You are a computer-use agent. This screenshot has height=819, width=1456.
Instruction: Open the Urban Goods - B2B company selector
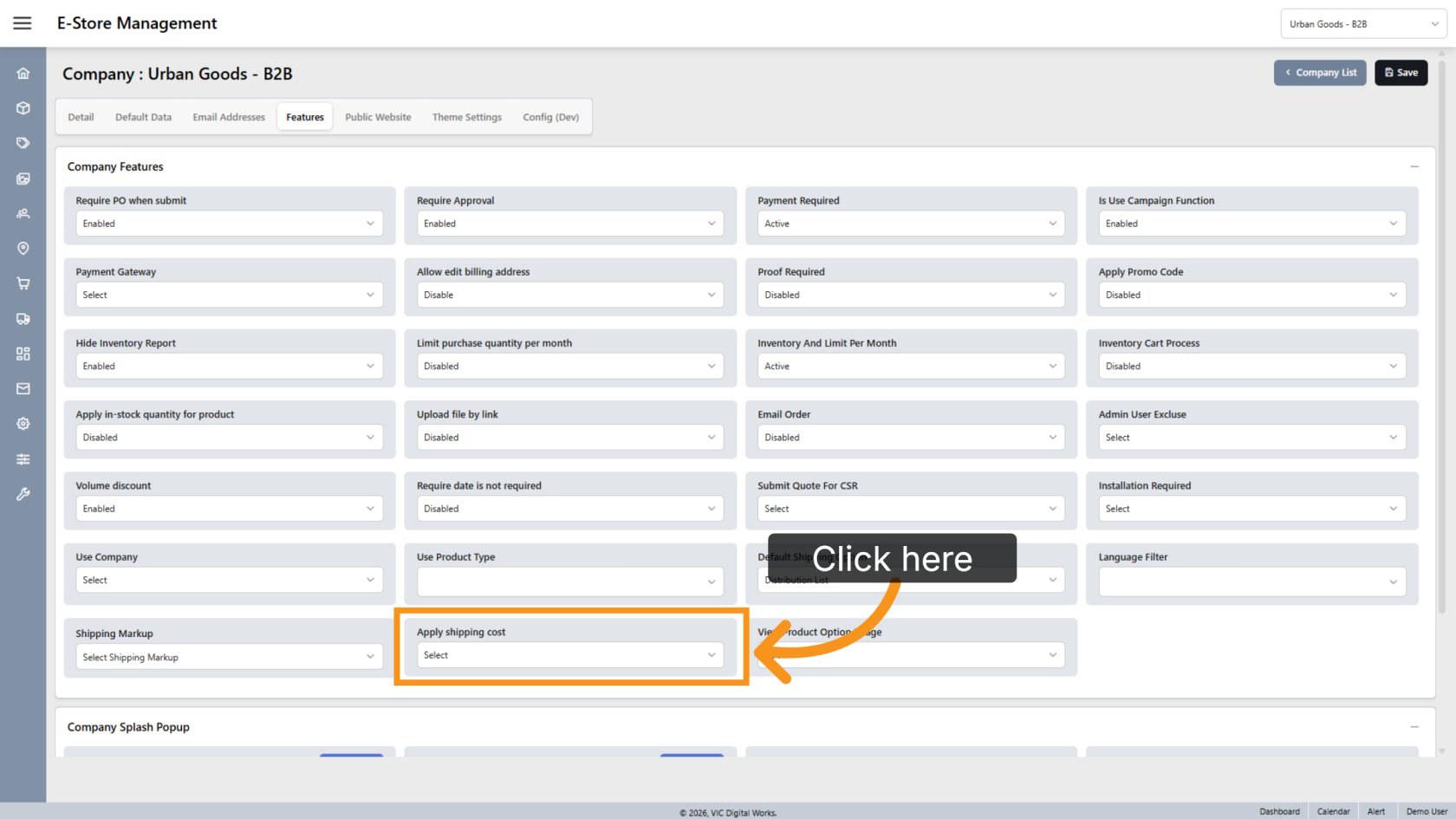point(1363,24)
